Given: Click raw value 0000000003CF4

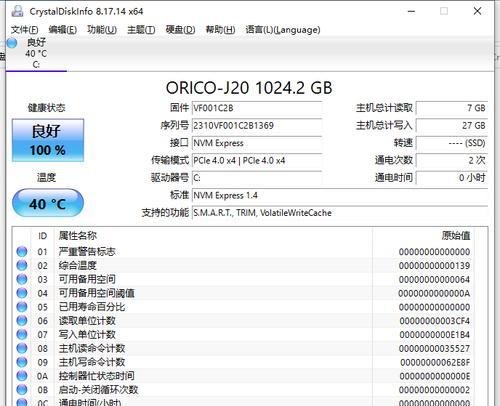Looking at the screenshot, I should pos(435,321).
